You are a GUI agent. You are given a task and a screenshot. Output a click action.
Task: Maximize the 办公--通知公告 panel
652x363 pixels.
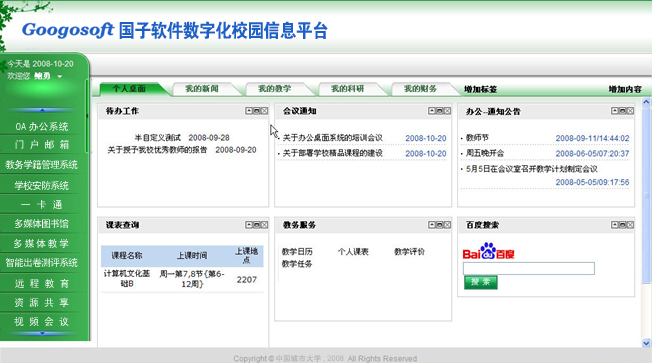coord(622,111)
